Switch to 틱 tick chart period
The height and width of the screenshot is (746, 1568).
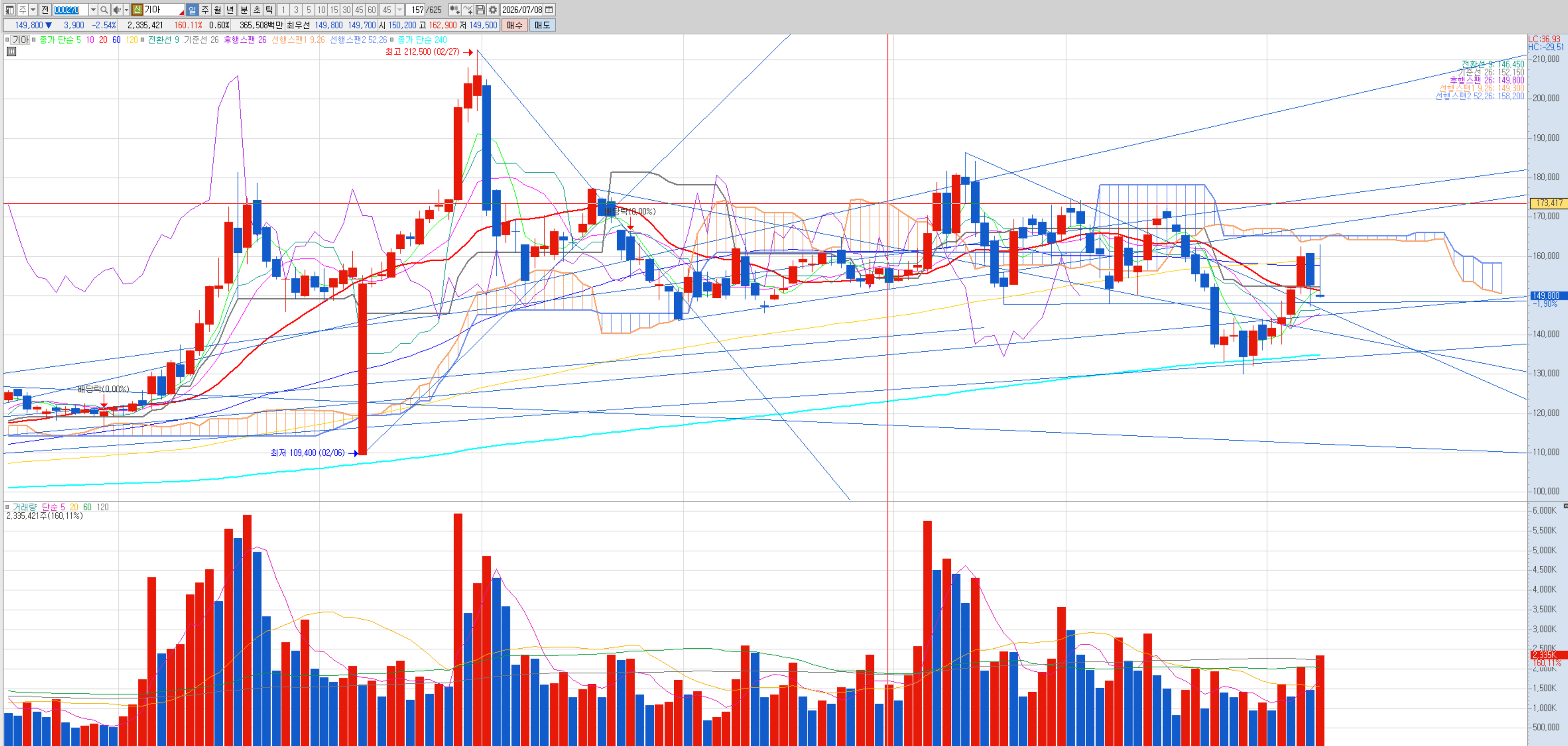pyautogui.click(x=269, y=10)
